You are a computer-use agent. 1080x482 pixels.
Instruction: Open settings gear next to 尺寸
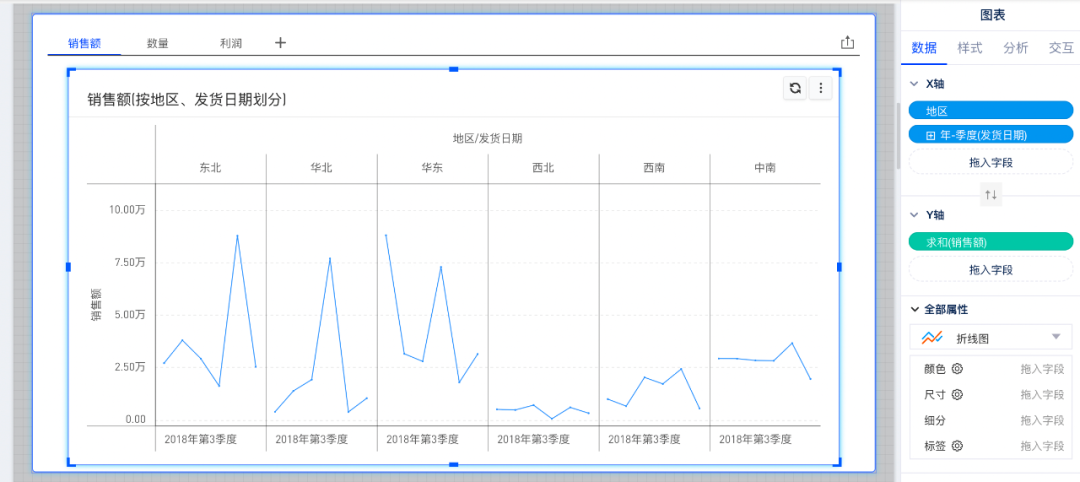(957, 395)
